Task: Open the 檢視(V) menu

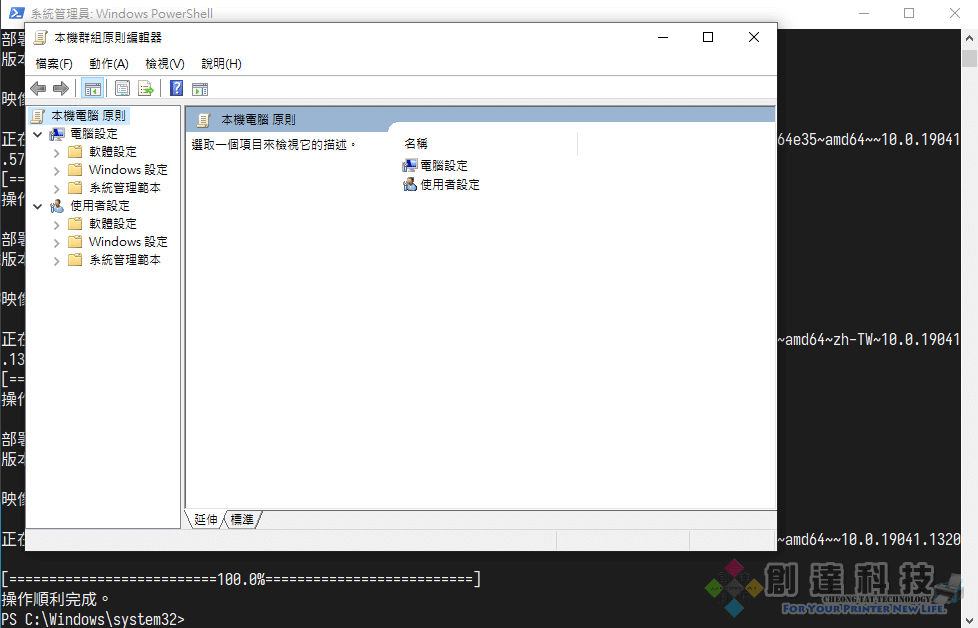Action: [164, 63]
